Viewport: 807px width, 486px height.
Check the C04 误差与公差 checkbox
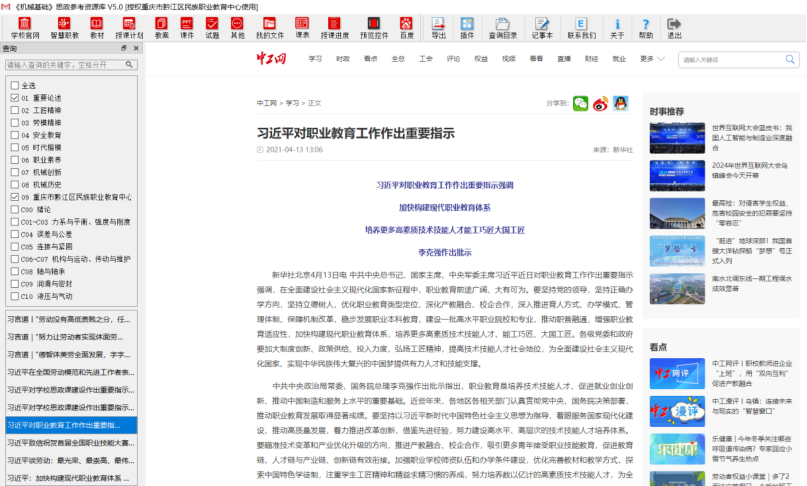15,234
